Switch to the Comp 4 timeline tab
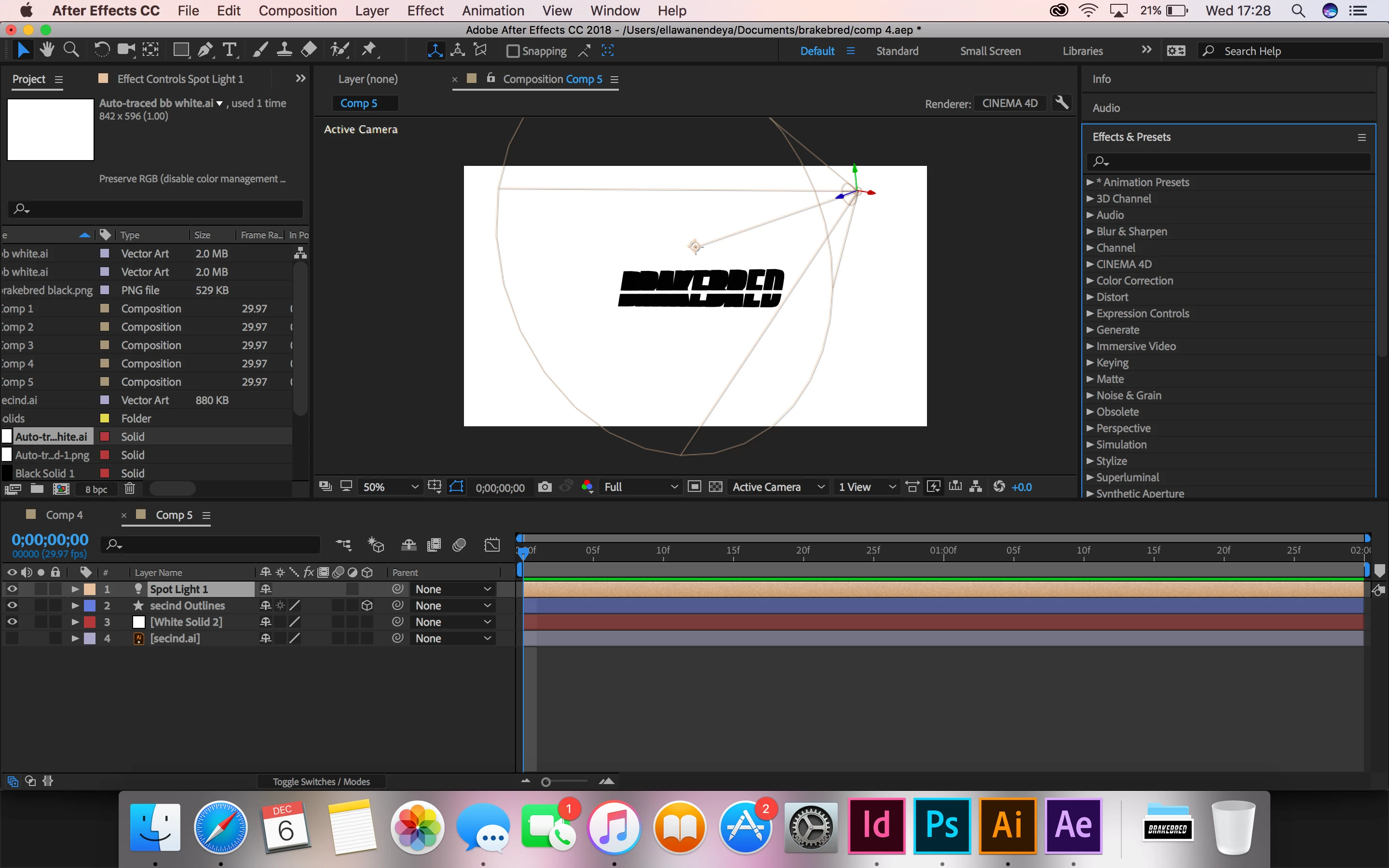Screen dimensions: 1389x868 click(64, 515)
